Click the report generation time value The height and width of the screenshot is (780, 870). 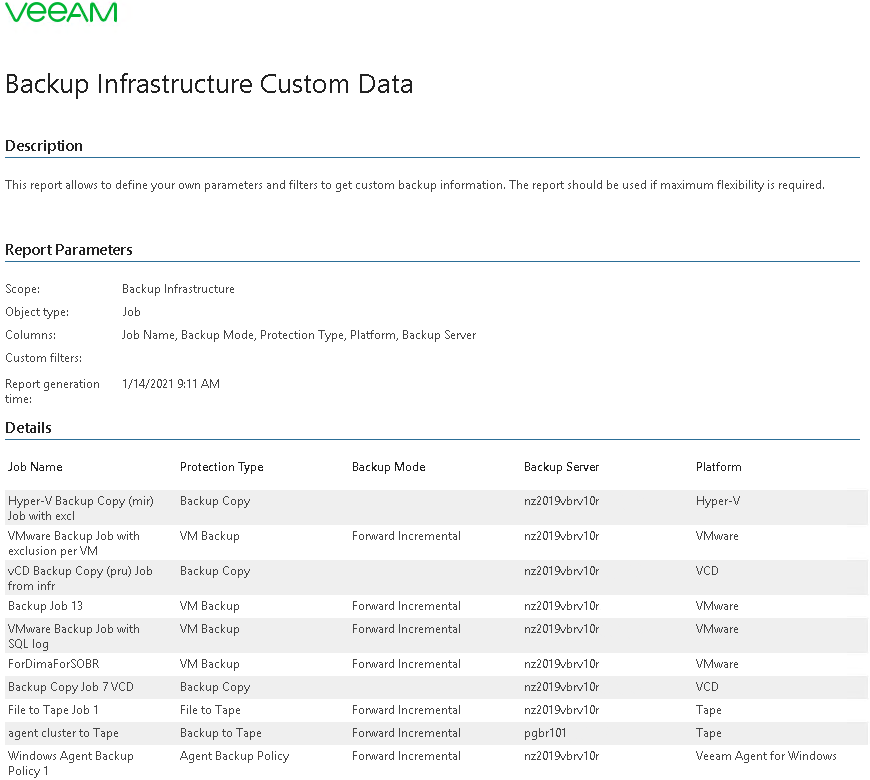coord(171,384)
